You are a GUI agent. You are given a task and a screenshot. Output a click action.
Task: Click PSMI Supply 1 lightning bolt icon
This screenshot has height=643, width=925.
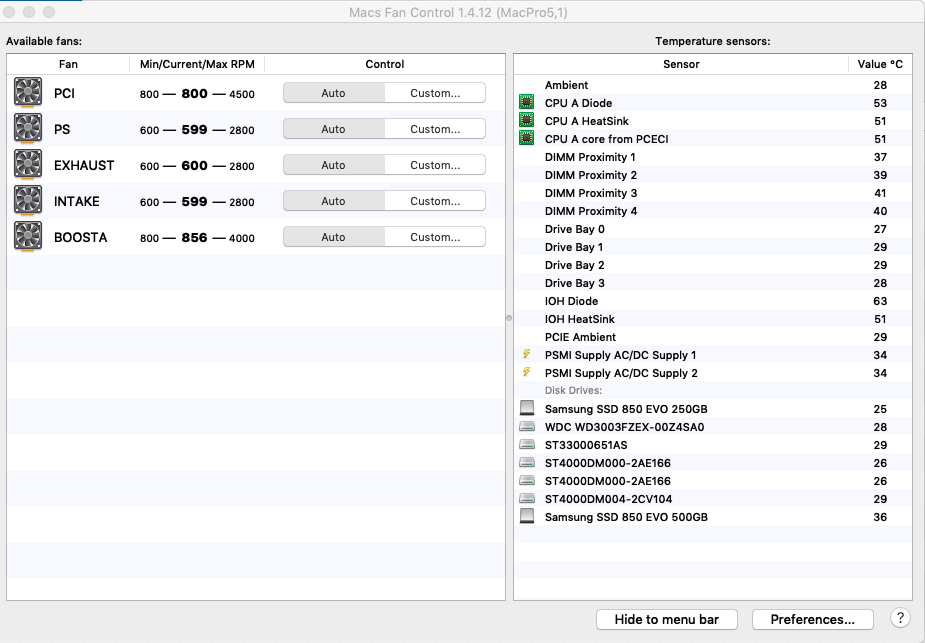pos(526,354)
